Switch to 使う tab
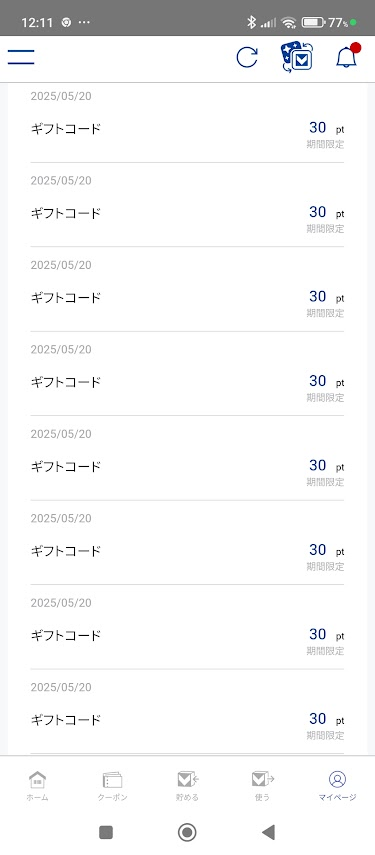 [262, 786]
